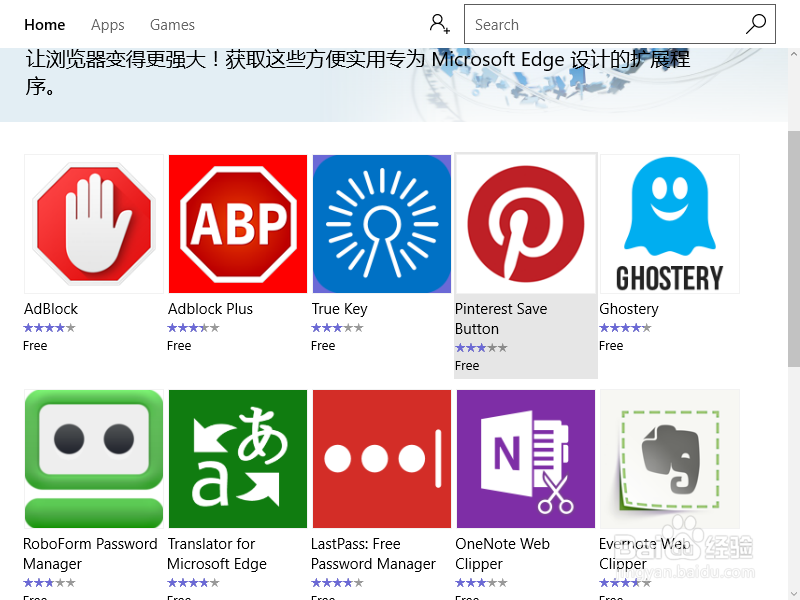Open the AdBlock red hand icon
Image resolution: width=800 pixels, height=600 pixels.
click(94, 224)
